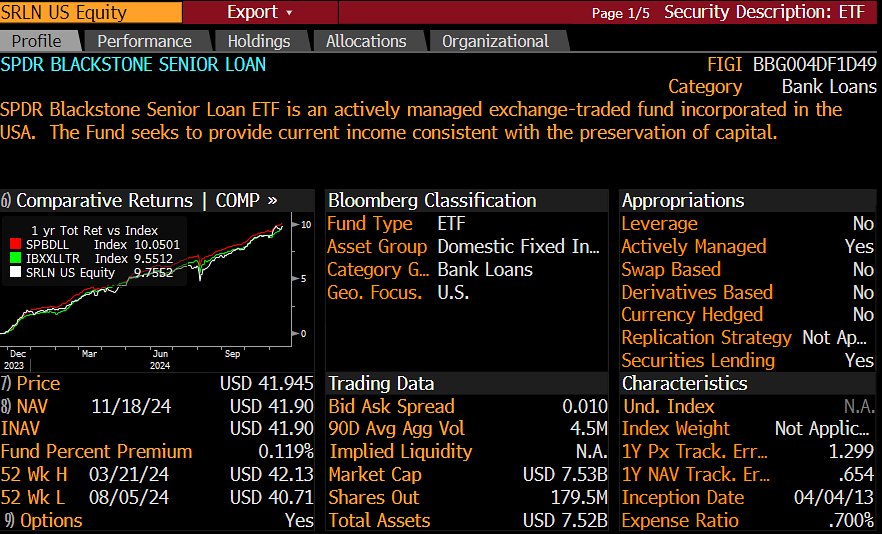Screen dimensions: 882x534
Task: Click the Securities Lending Yes value
Action: click(x=859, y=361)
